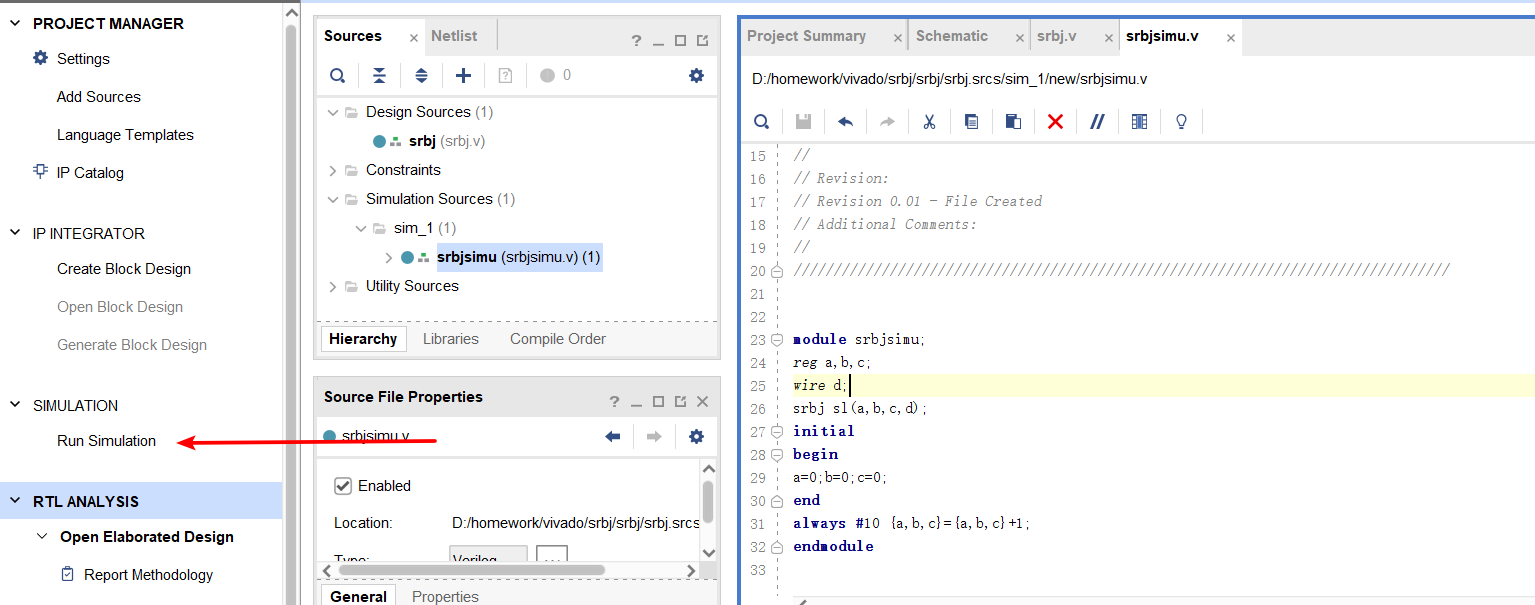Click the Sources panel search icon

(x=338, y=75)
